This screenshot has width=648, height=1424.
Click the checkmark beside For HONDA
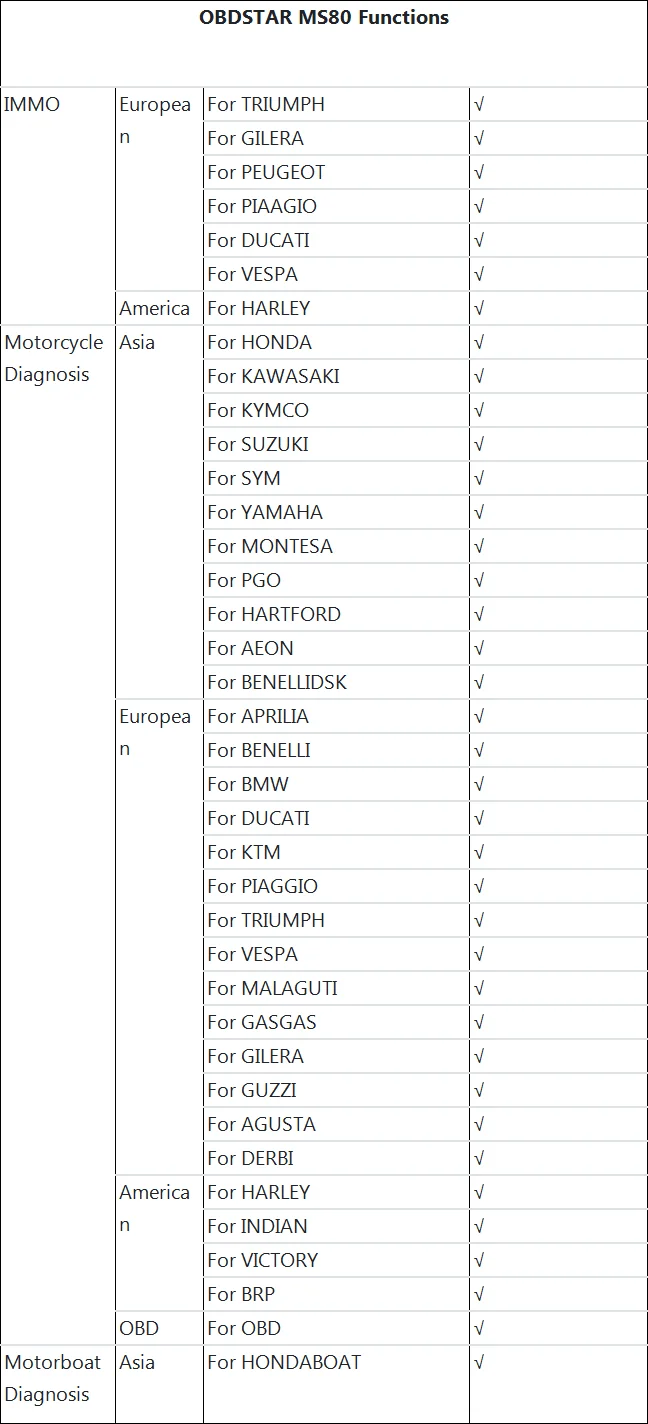[480, 342]
